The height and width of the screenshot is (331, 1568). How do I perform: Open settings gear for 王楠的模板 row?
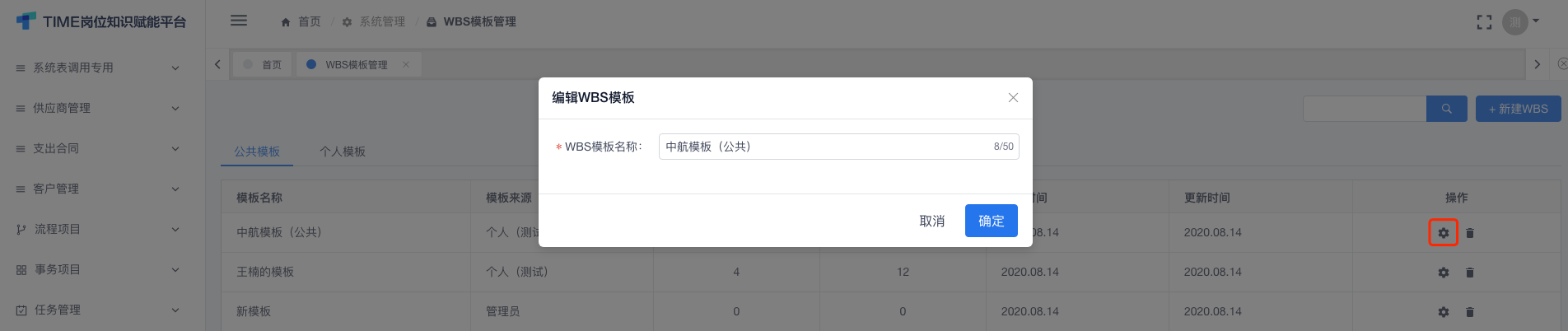click(x=1443, y=273)
